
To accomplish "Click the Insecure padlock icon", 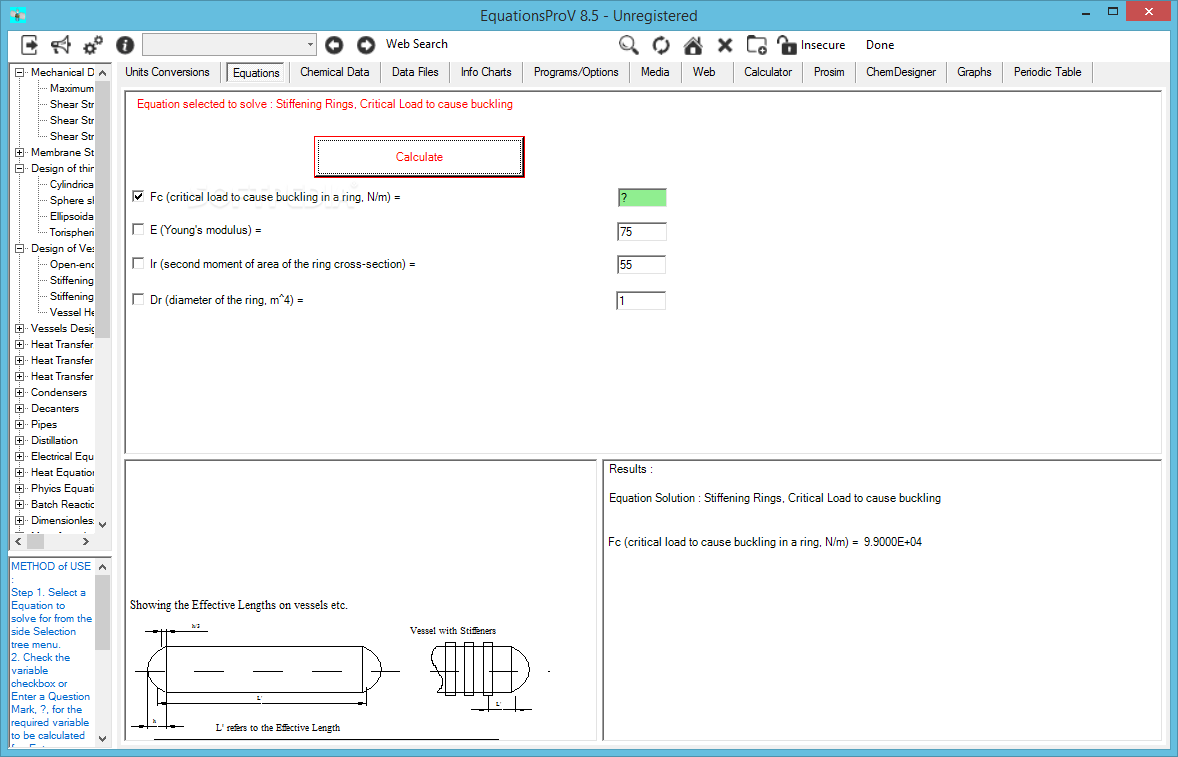I will pyautogui.click(x=787, y=45).
